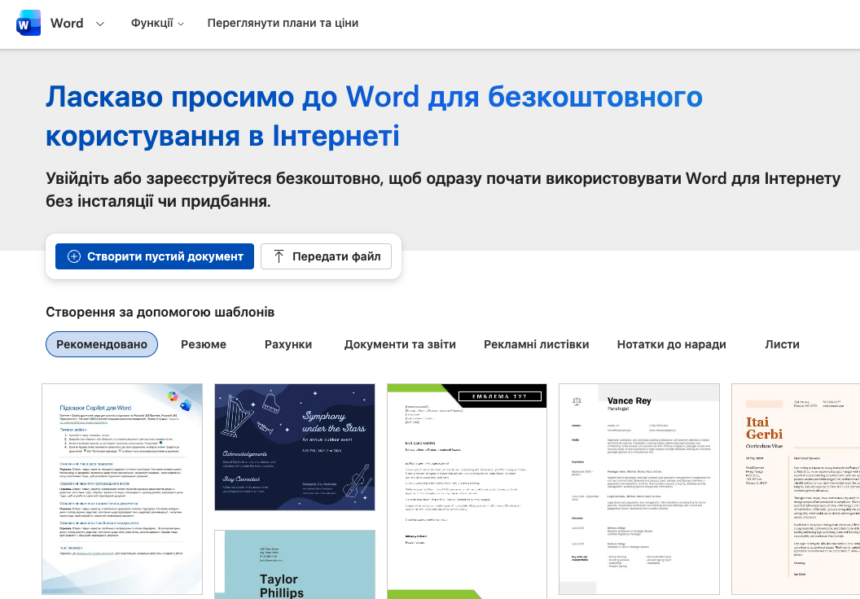860x599 pixels.
Task: Click the Word logo icon
Action: point(29,24)
